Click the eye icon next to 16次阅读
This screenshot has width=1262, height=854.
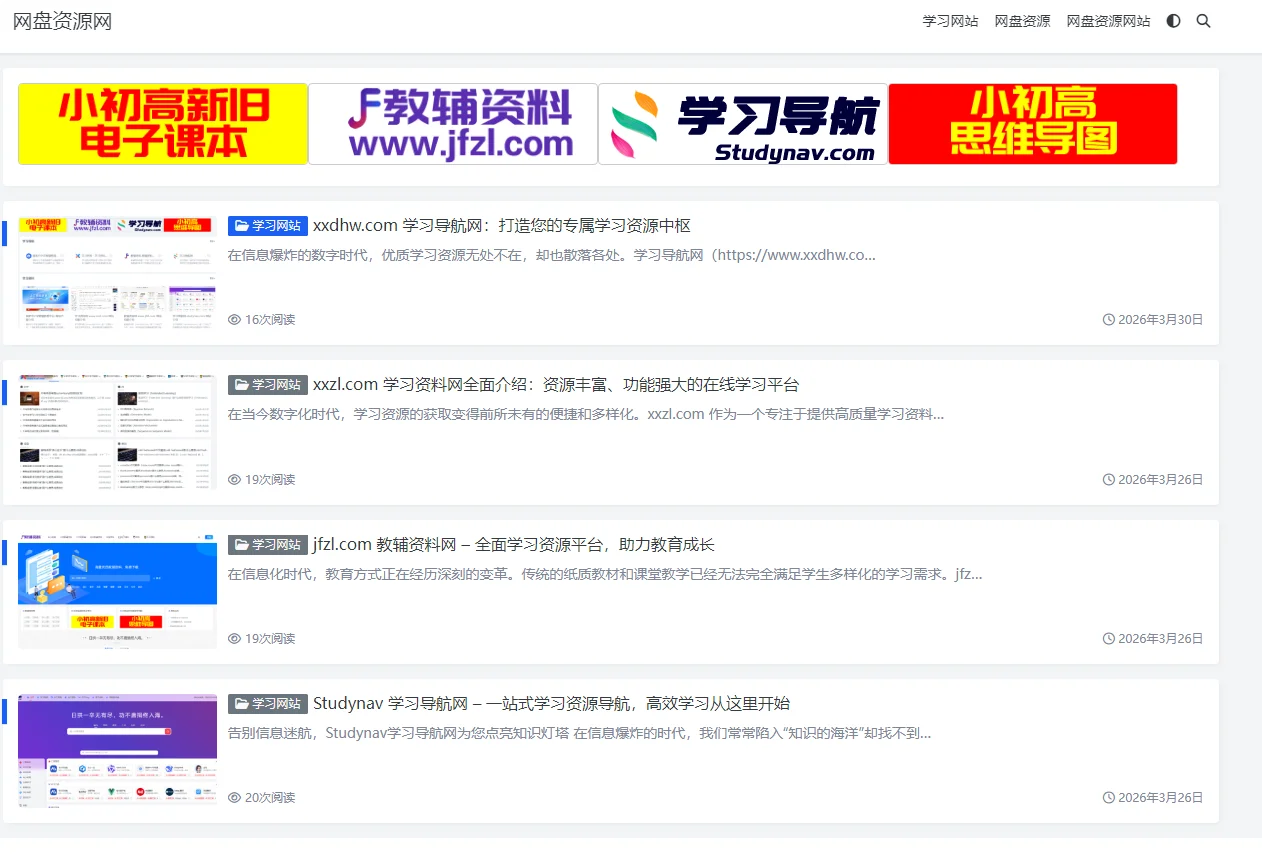pyautogui.click(x=233, y=319)
